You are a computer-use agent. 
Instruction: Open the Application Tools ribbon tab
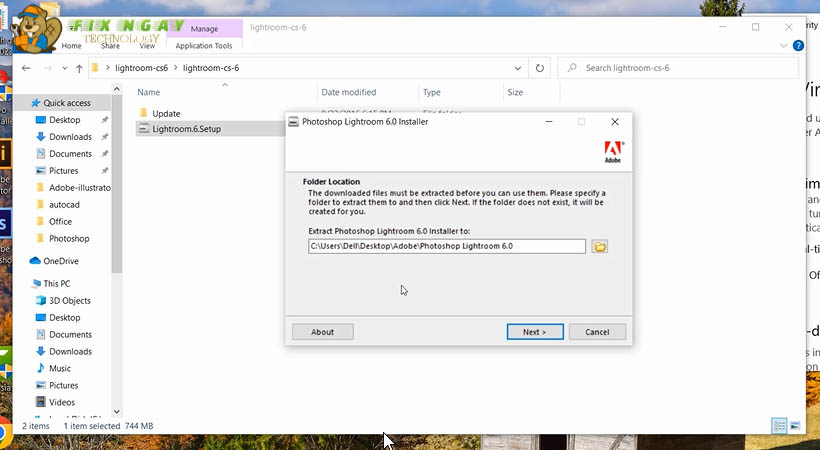tap(203, 46)
